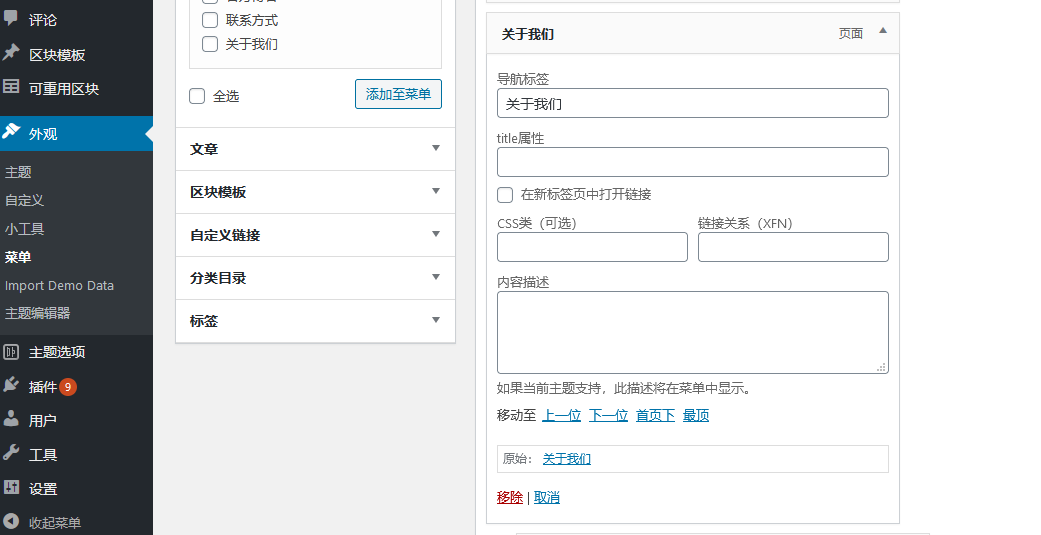
Task: Click the 可重用区块 table icon
Action: [11, 86]
